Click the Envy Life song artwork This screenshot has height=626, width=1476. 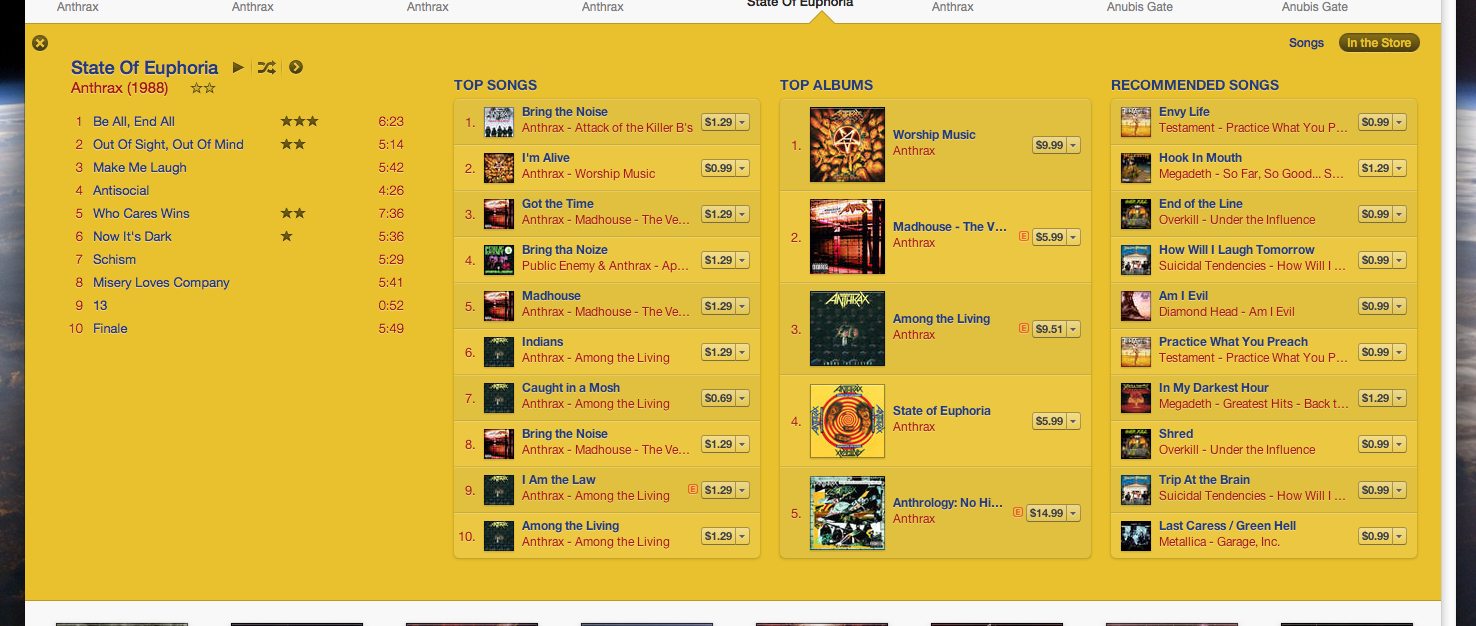pyautogui.click(x=1136, y=121)
